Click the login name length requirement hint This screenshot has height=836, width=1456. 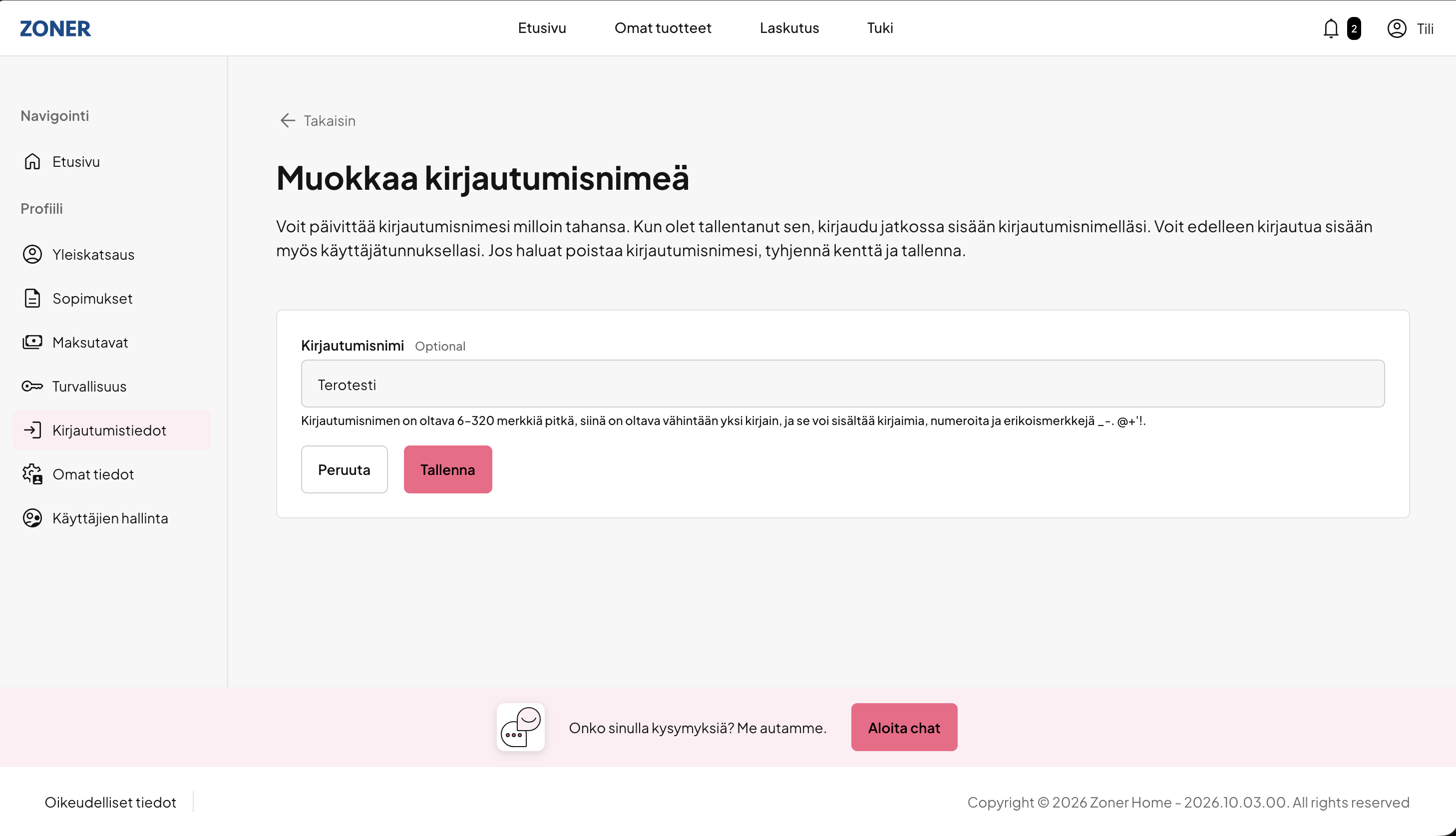pyautogui.click(x=723, y=420)
